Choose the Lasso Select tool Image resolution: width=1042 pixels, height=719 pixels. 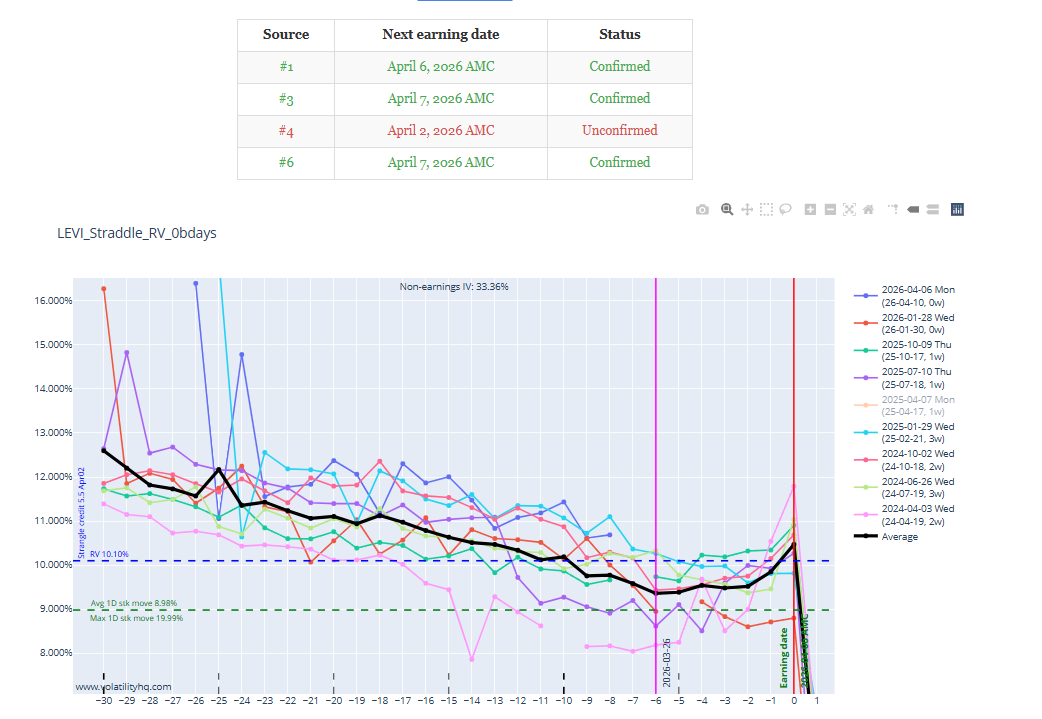coord(786,209)
